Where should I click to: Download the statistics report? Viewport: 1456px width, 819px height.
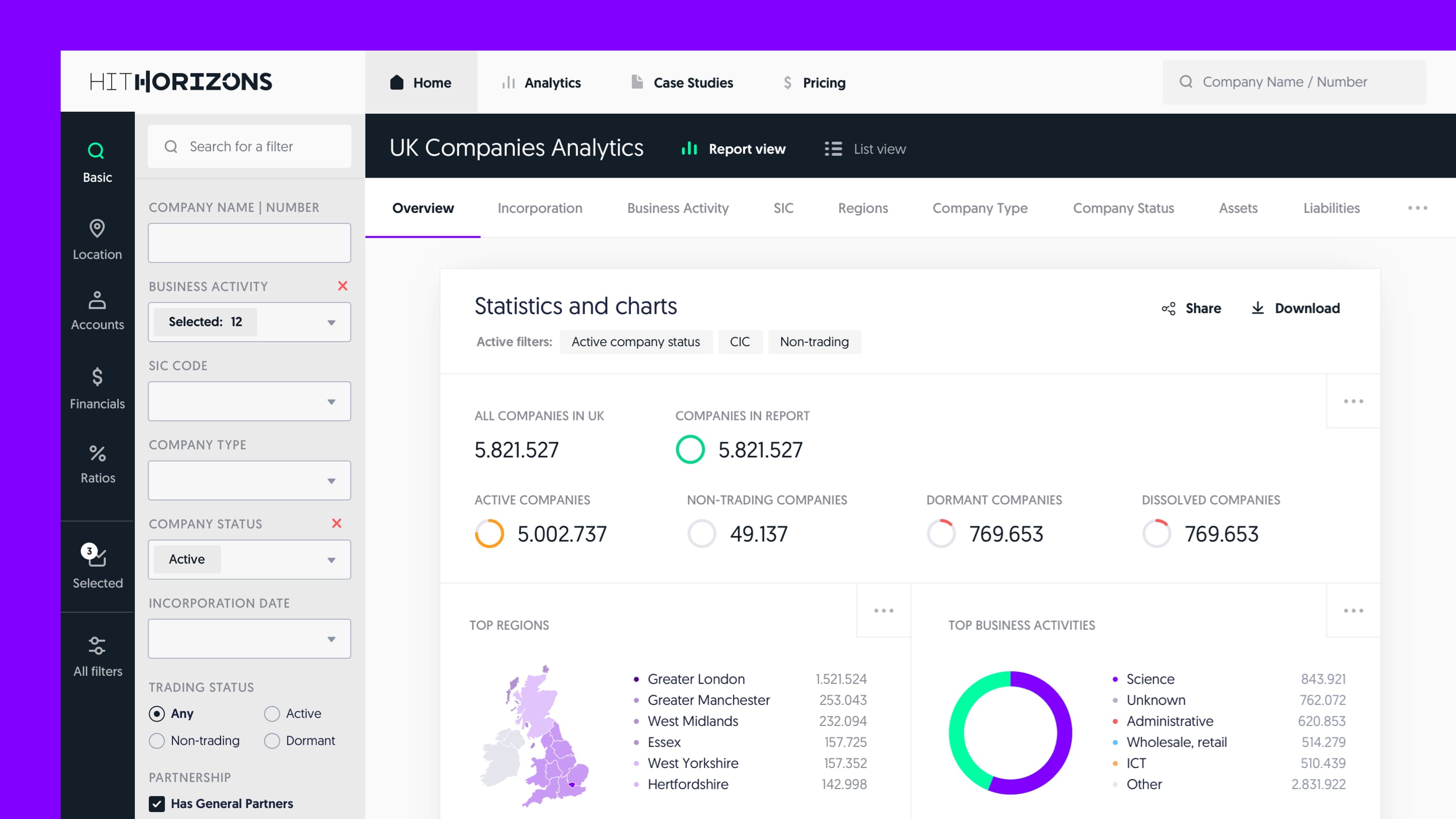click(1295, 308)
